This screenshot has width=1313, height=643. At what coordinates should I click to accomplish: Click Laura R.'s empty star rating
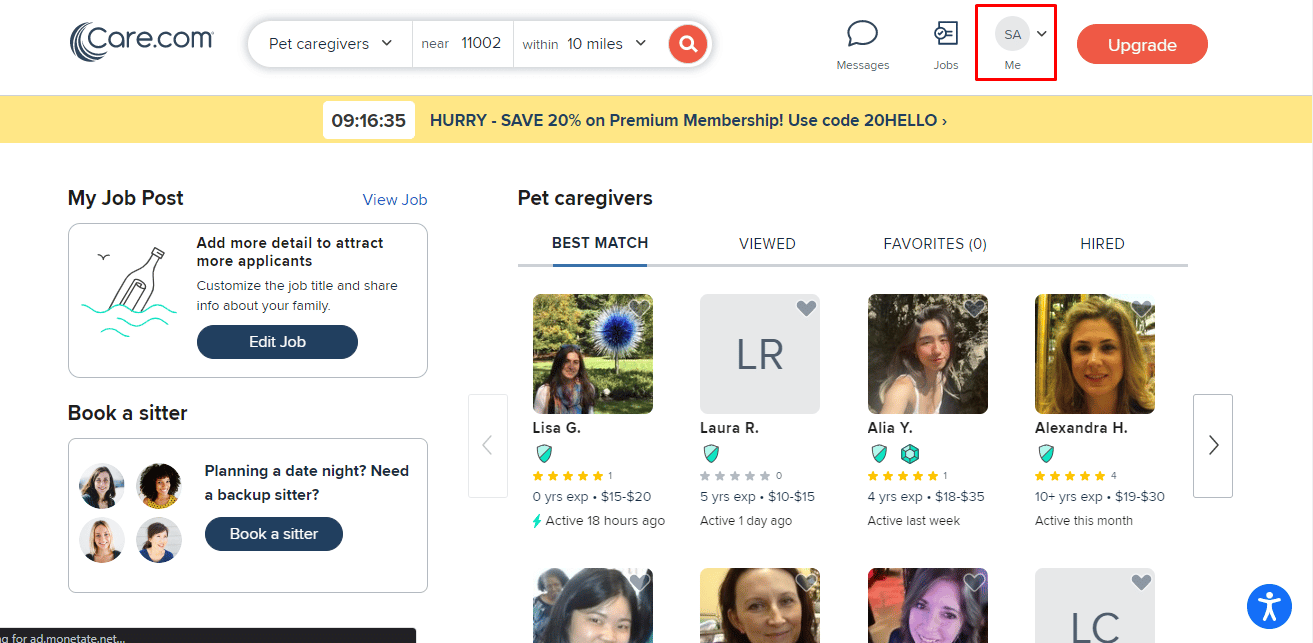735,476
